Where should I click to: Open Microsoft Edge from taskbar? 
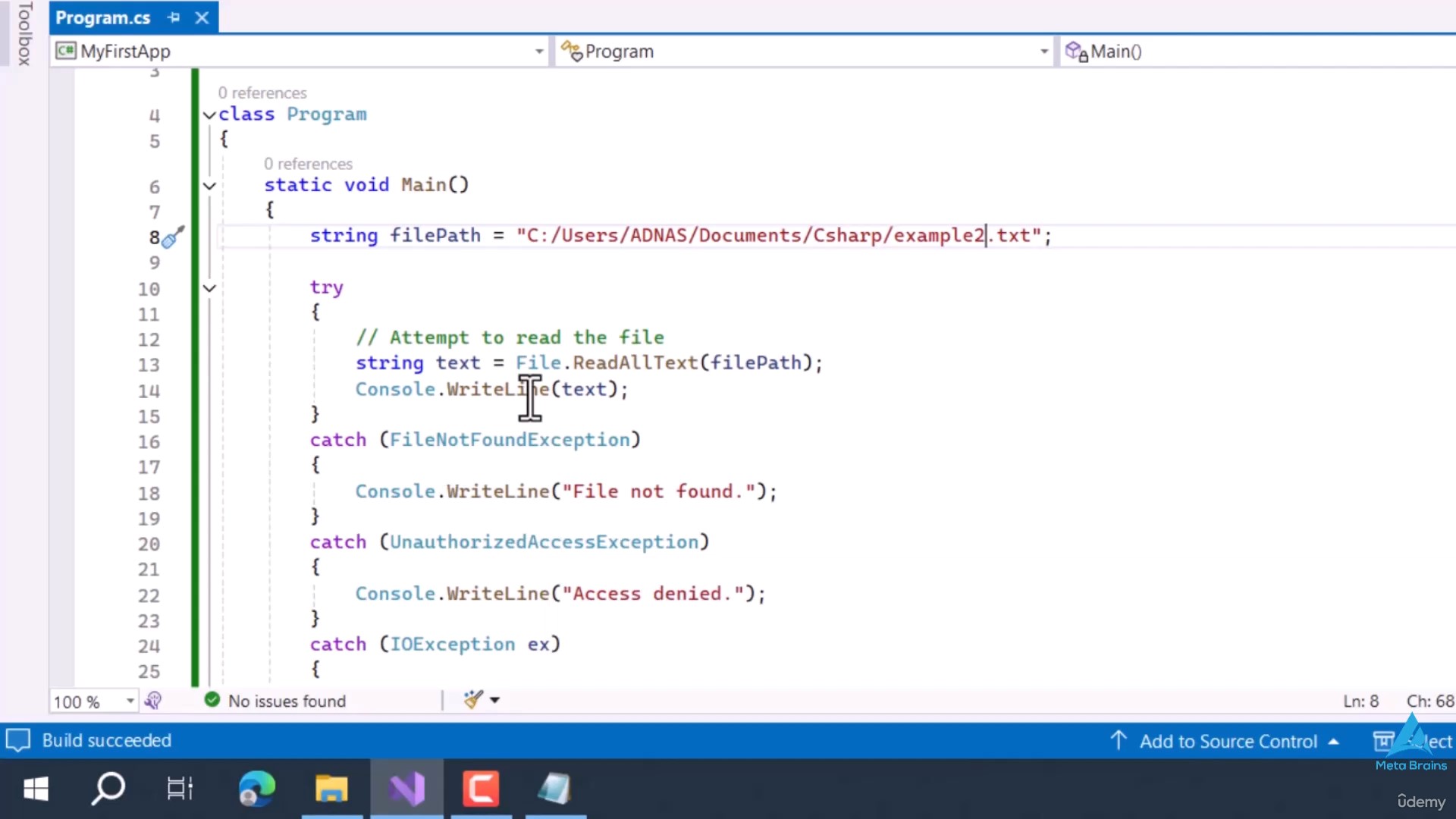pyautogui.click(x=257, y=789)
